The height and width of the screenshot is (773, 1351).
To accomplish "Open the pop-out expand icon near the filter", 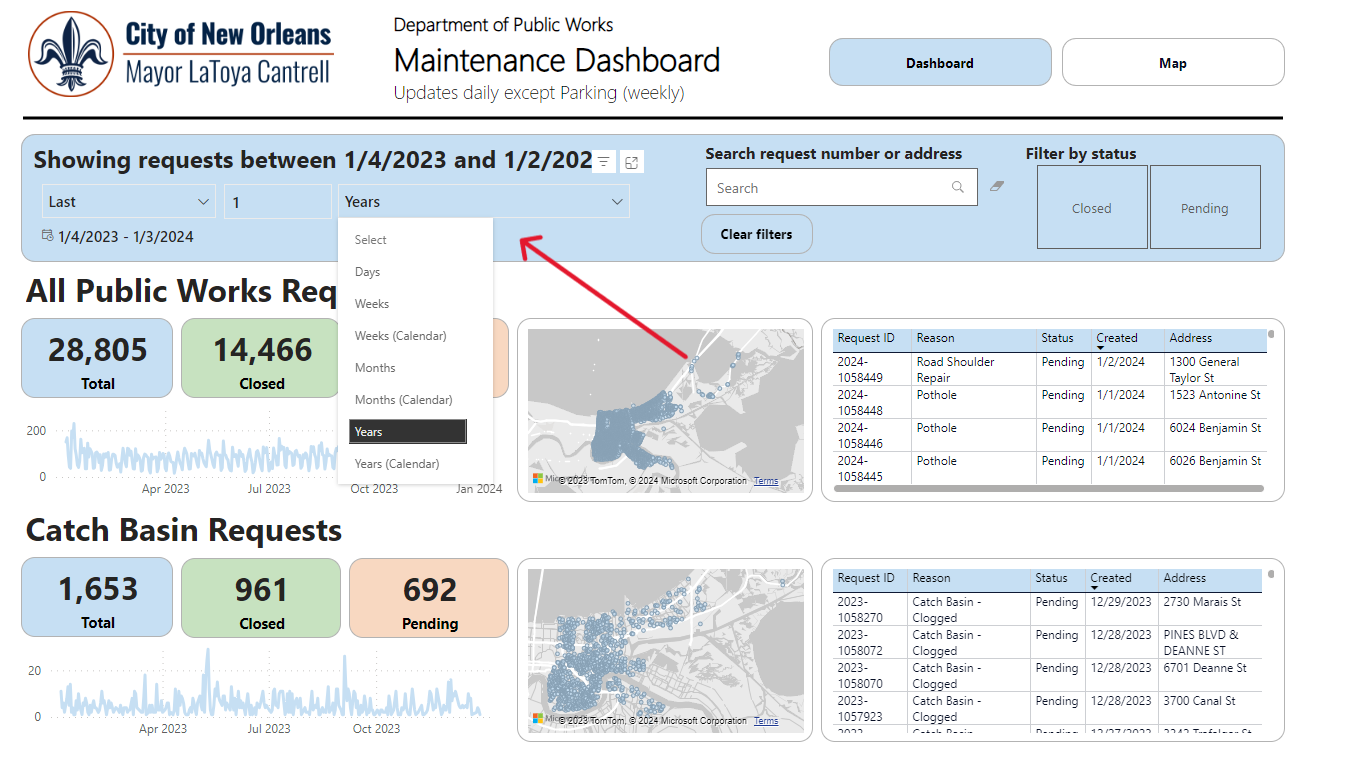I will (x=631, y=161).
